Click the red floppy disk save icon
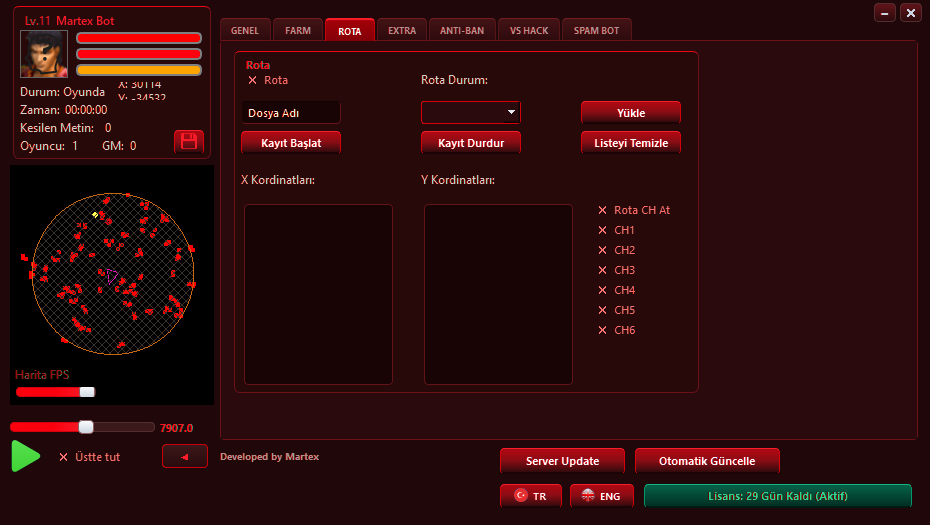Viewport: 930px width, 525px height. coord(189,141)
